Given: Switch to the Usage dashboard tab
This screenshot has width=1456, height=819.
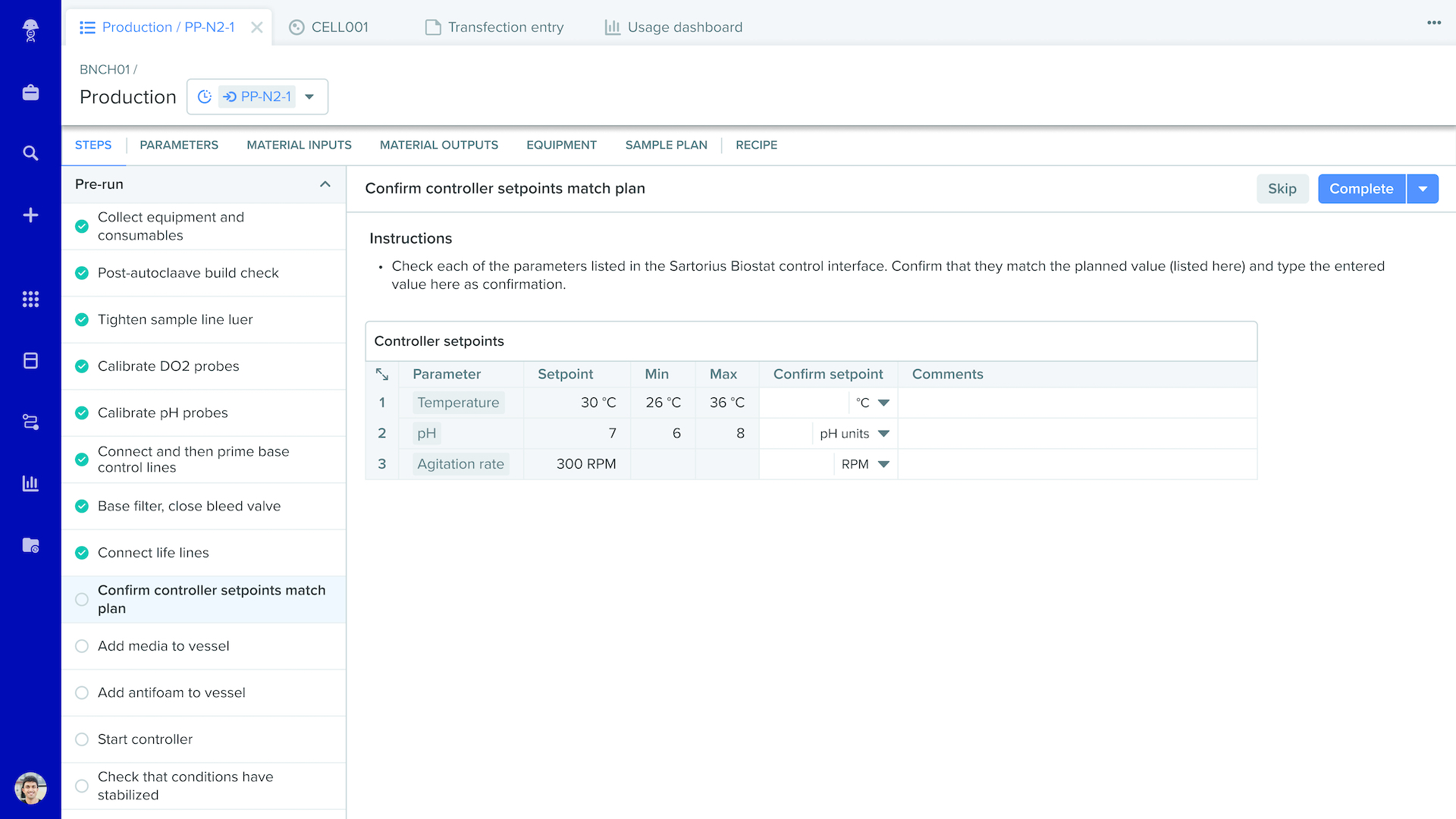Looking at the screenshot, I should 673,27.
